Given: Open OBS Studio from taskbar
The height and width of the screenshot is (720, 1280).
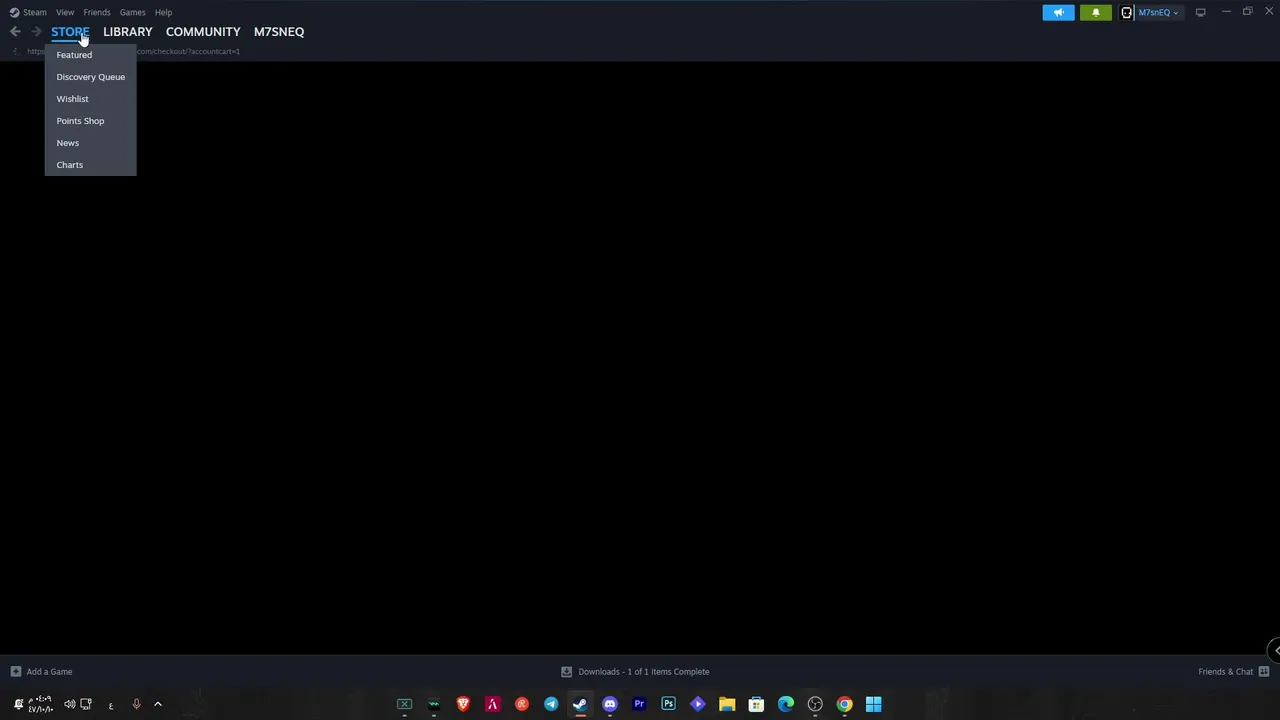Looking at the screenshot, I should tap(815, 704).
